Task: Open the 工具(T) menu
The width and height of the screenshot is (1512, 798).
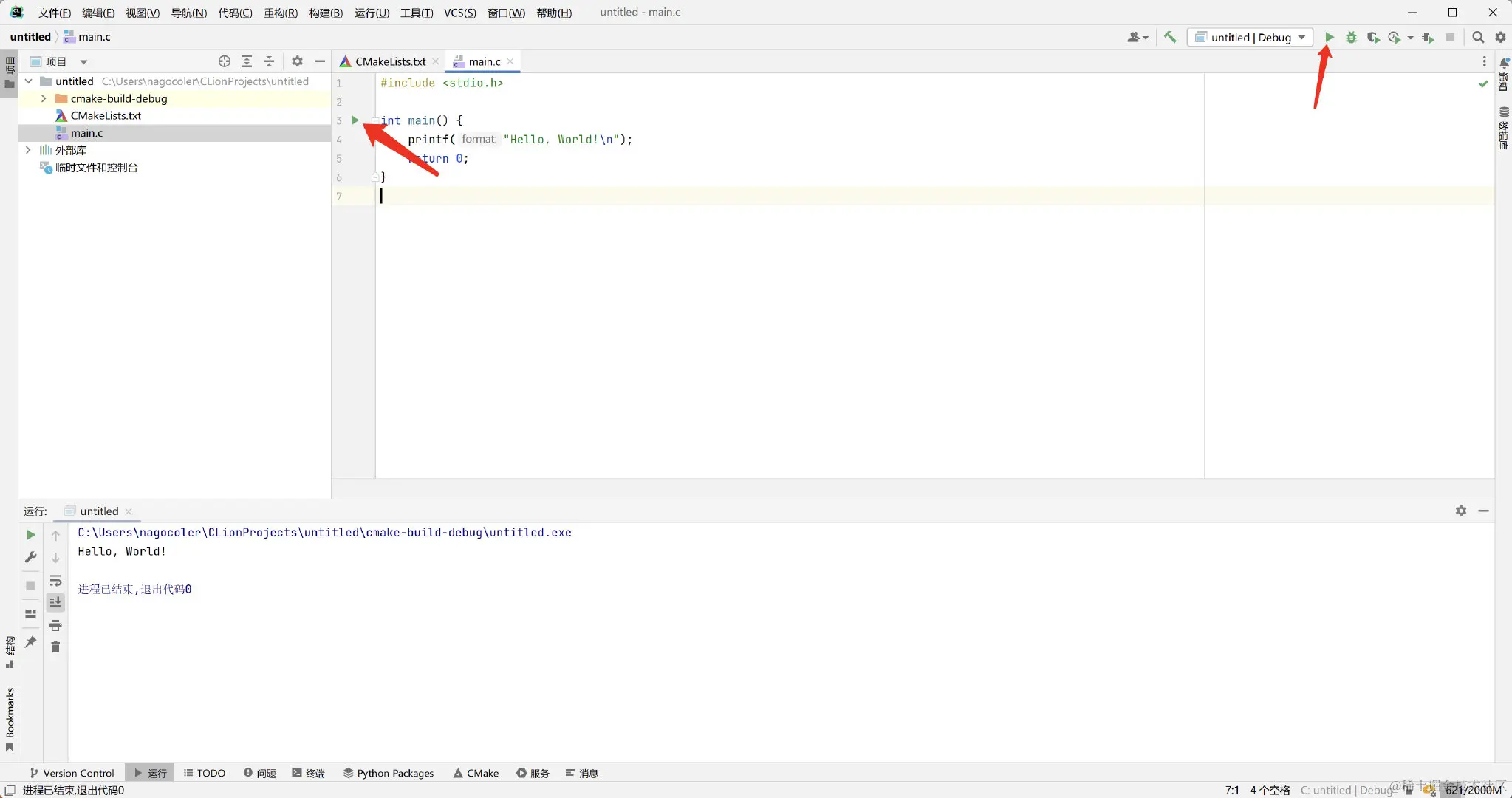Action: [417, 13]
